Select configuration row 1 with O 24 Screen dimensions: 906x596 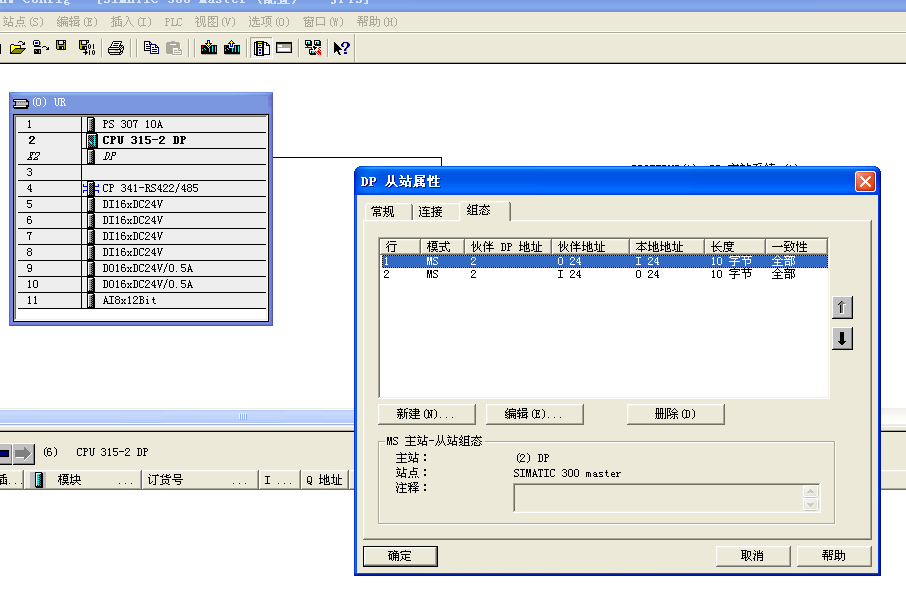click(x=604, y=261)
